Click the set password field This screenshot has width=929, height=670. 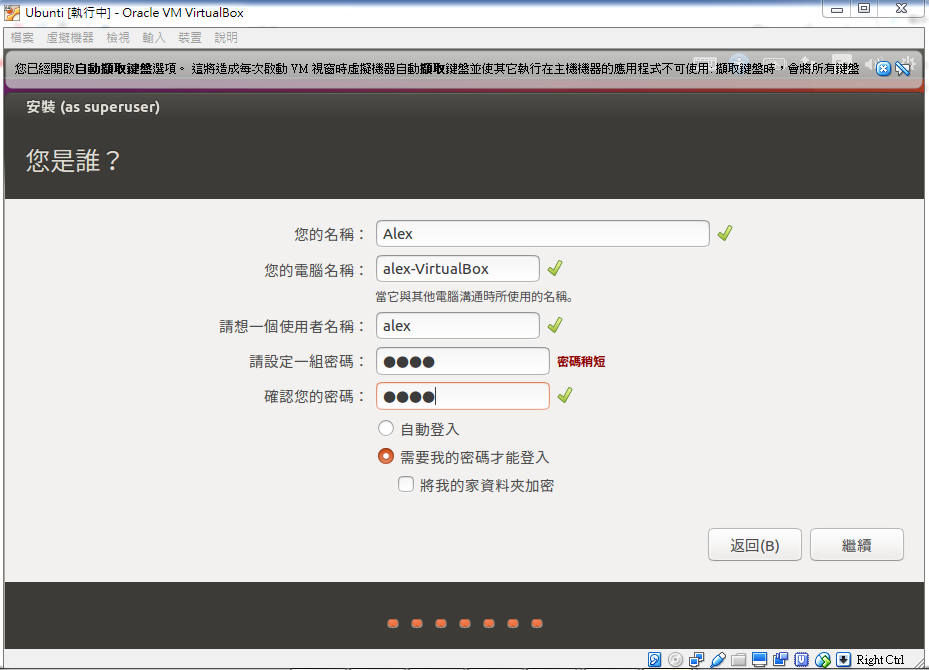pos(463,361)
